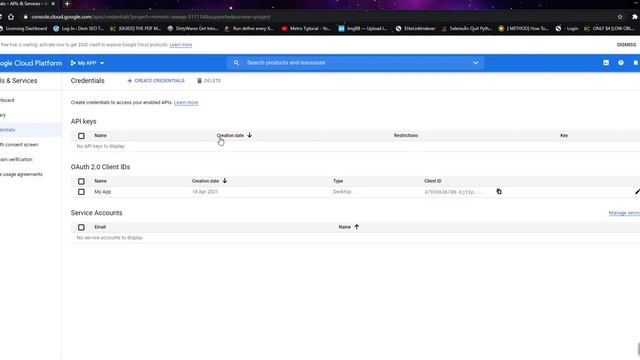Screen dimensions: 640x360
Task: Open the Manage service accounts link
Action: pyautogui.click(x=624, y=213)
